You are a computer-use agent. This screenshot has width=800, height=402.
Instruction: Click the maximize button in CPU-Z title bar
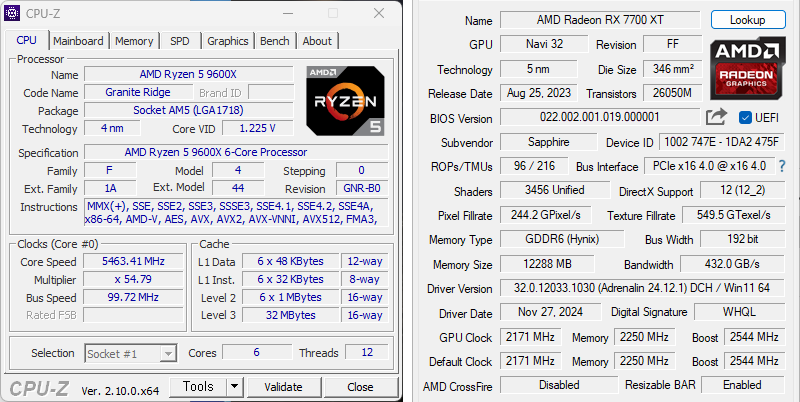point(333,13)
